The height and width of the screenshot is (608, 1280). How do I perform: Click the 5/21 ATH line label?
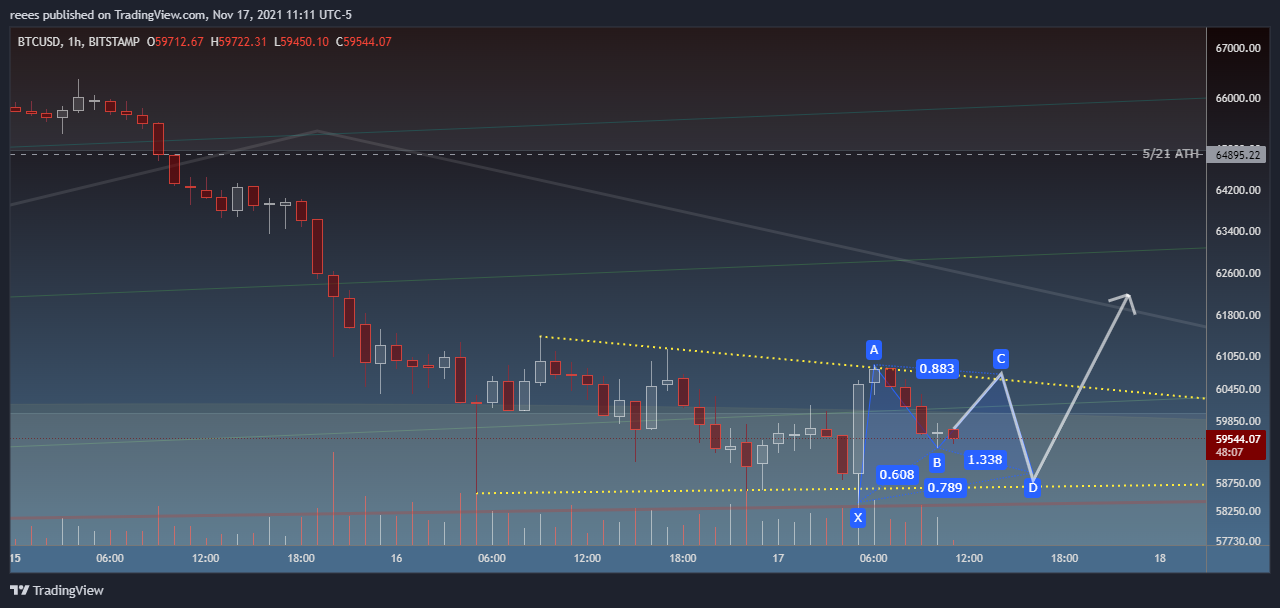[1170, 154]
